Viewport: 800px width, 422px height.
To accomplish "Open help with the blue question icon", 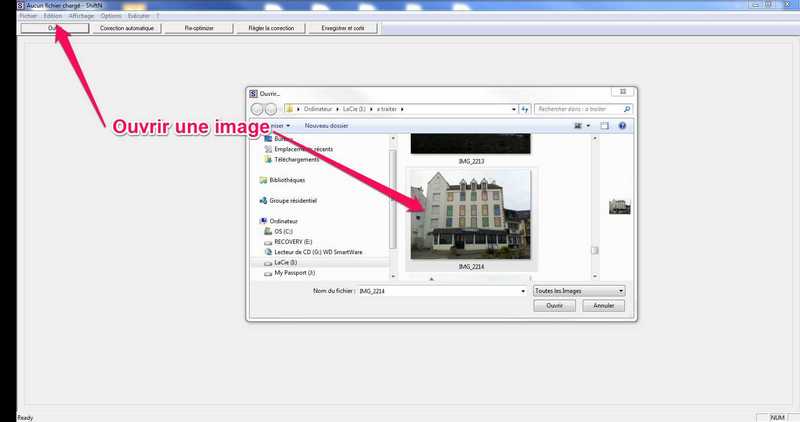I will [622, 126].
